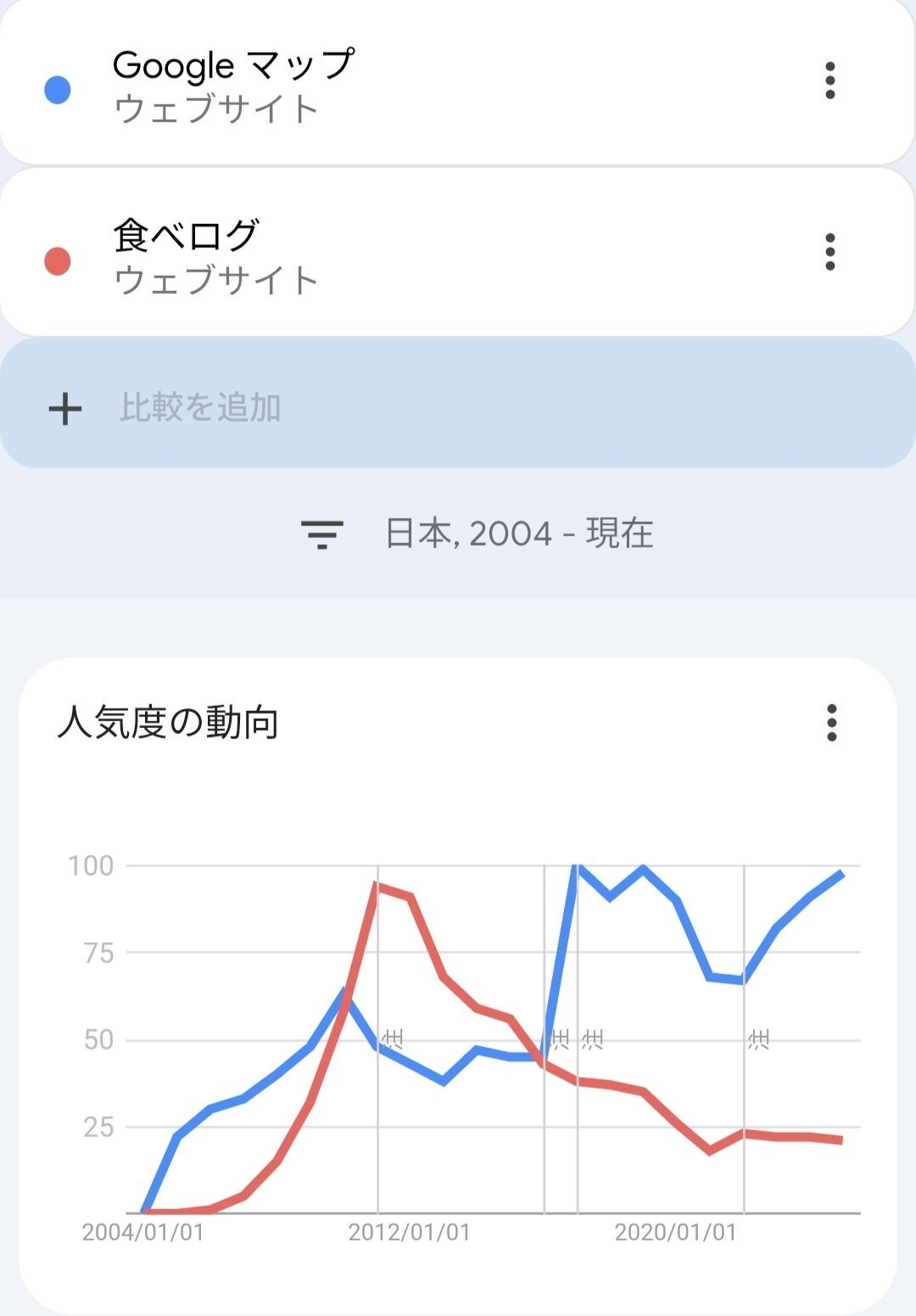Select the Google マップ search term
The height and width of the screenshot is (1316, 916).
pos(233,66)
